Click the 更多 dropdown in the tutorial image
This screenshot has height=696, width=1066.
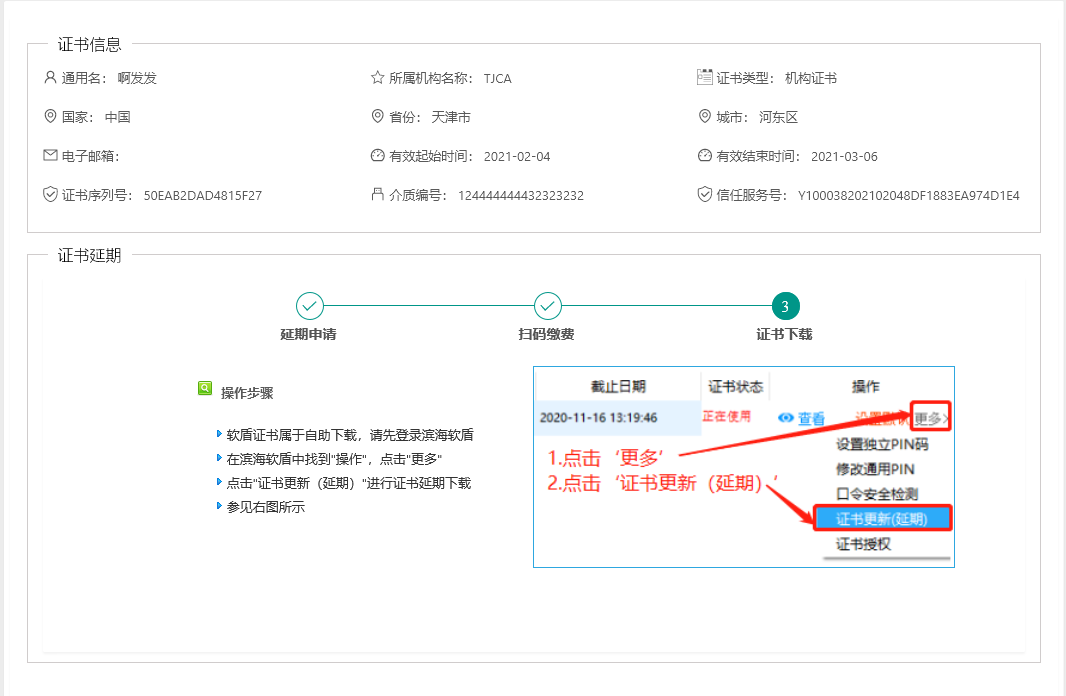[930, 418]
